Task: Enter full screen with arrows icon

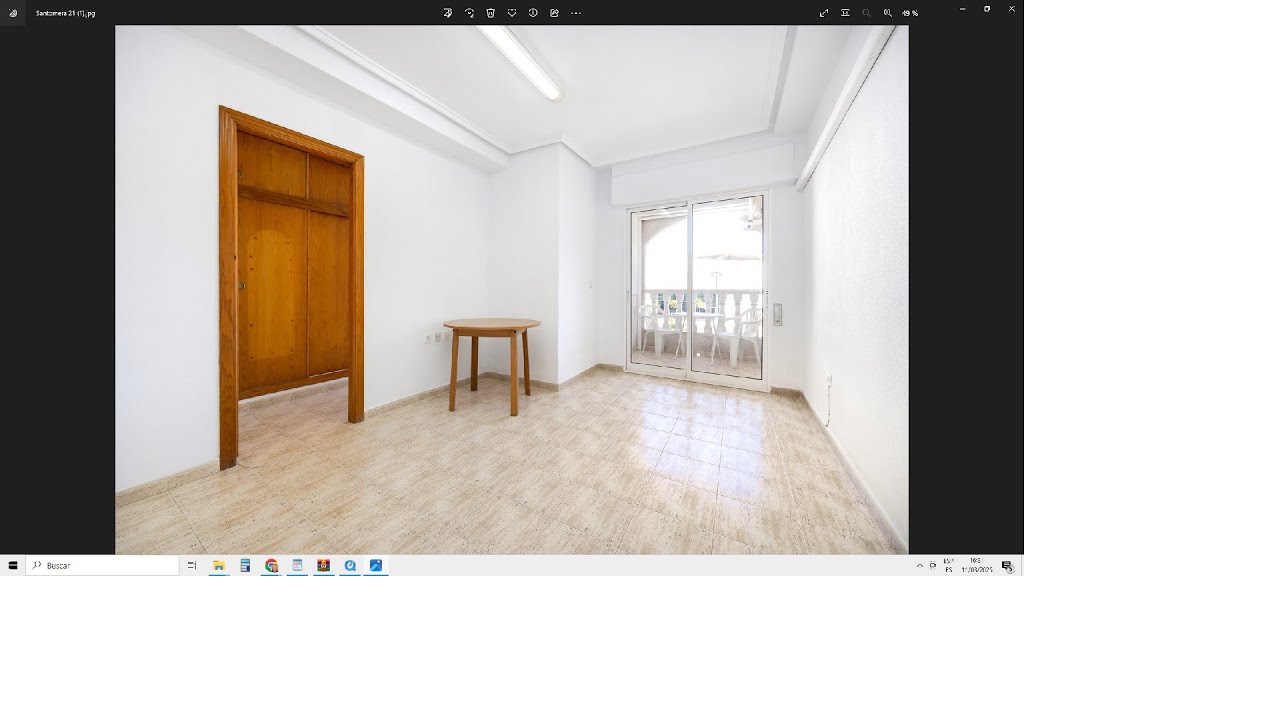Action: click(824, 13)
